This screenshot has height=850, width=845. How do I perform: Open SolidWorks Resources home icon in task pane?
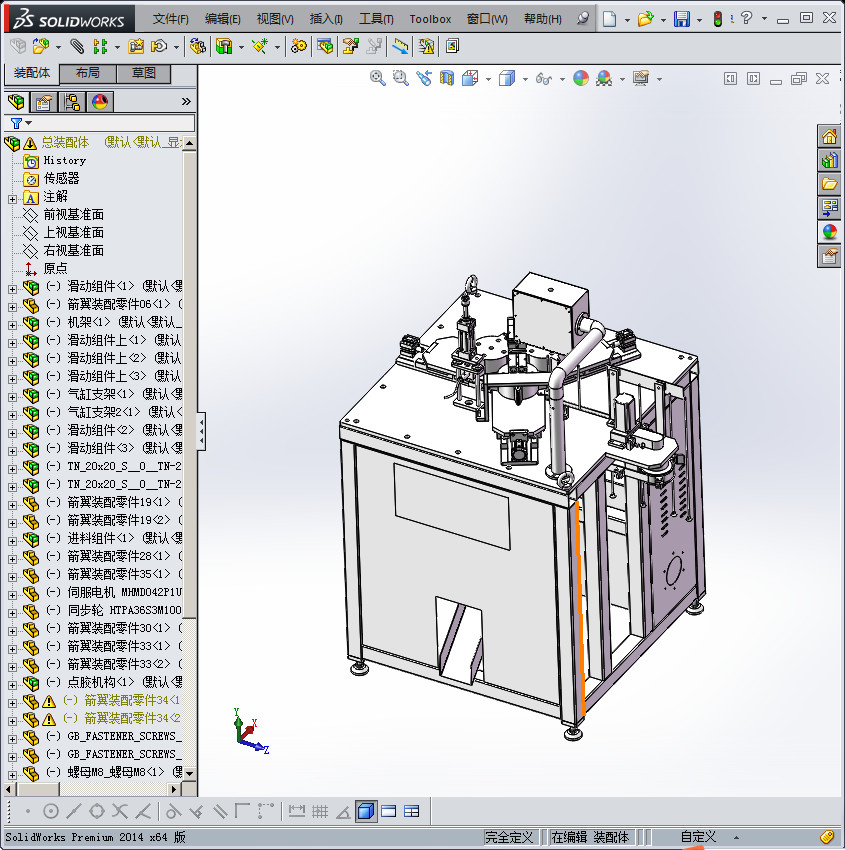click(829, 137)
